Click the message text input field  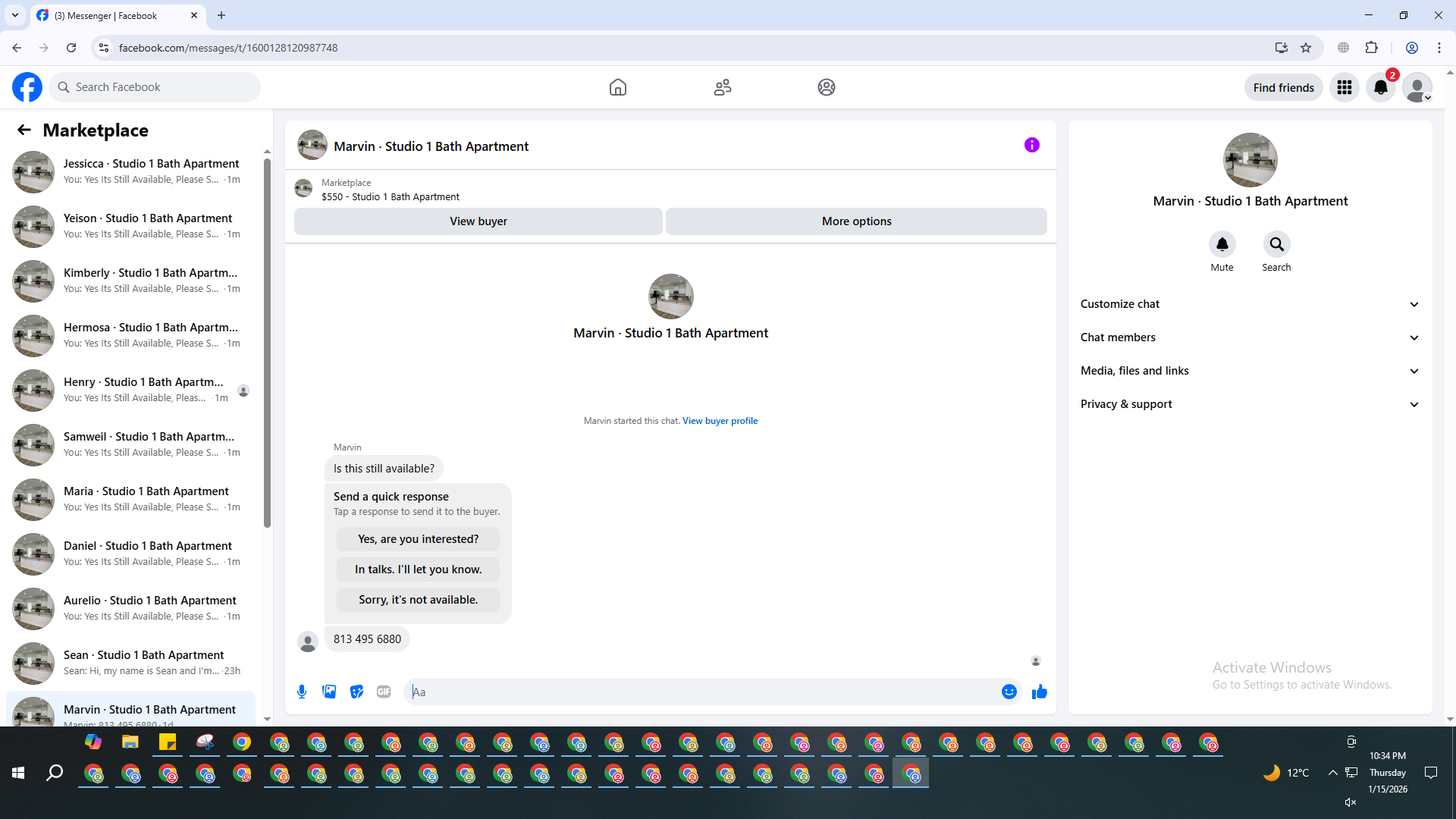point(701,692)
